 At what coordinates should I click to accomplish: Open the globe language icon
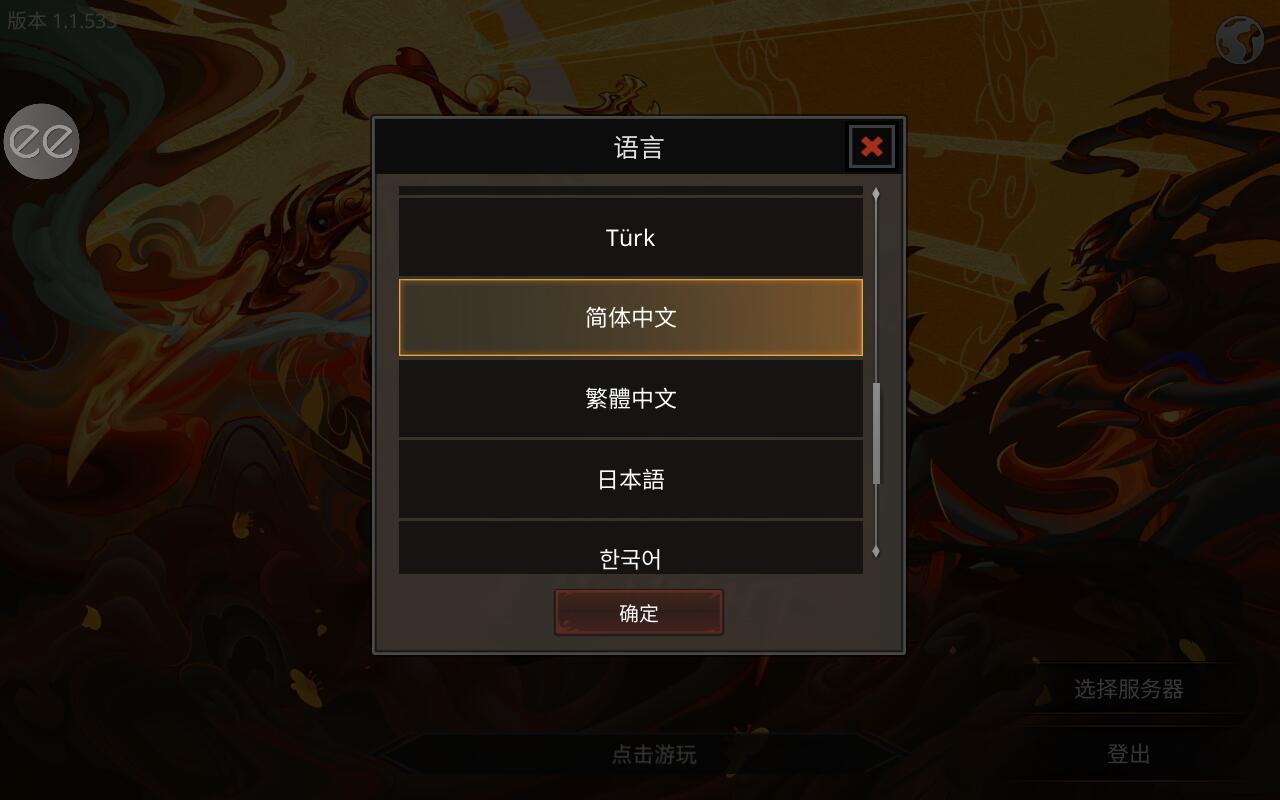coord(1240,40)
